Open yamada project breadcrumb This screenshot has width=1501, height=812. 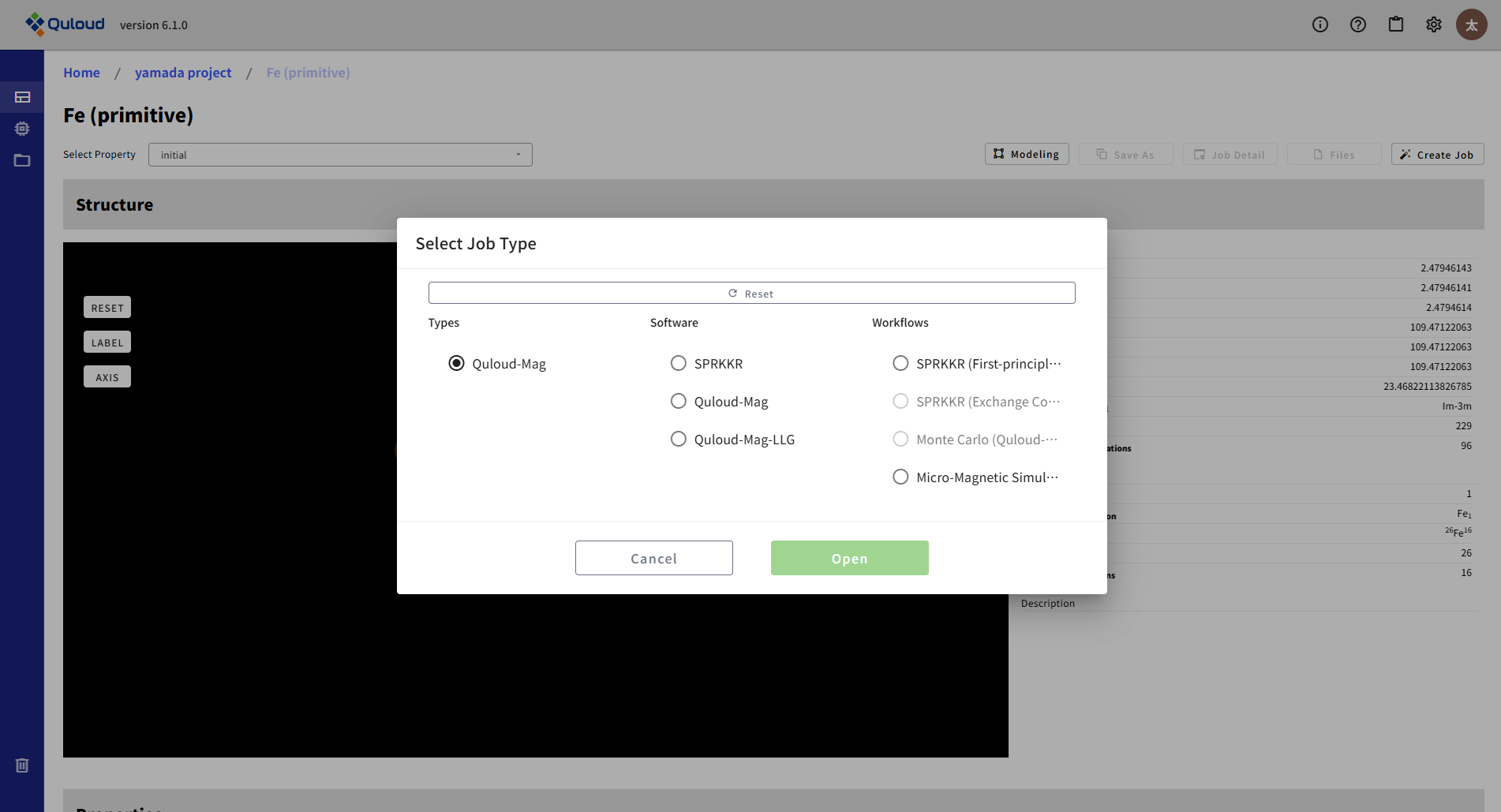(x=183, y=73)
